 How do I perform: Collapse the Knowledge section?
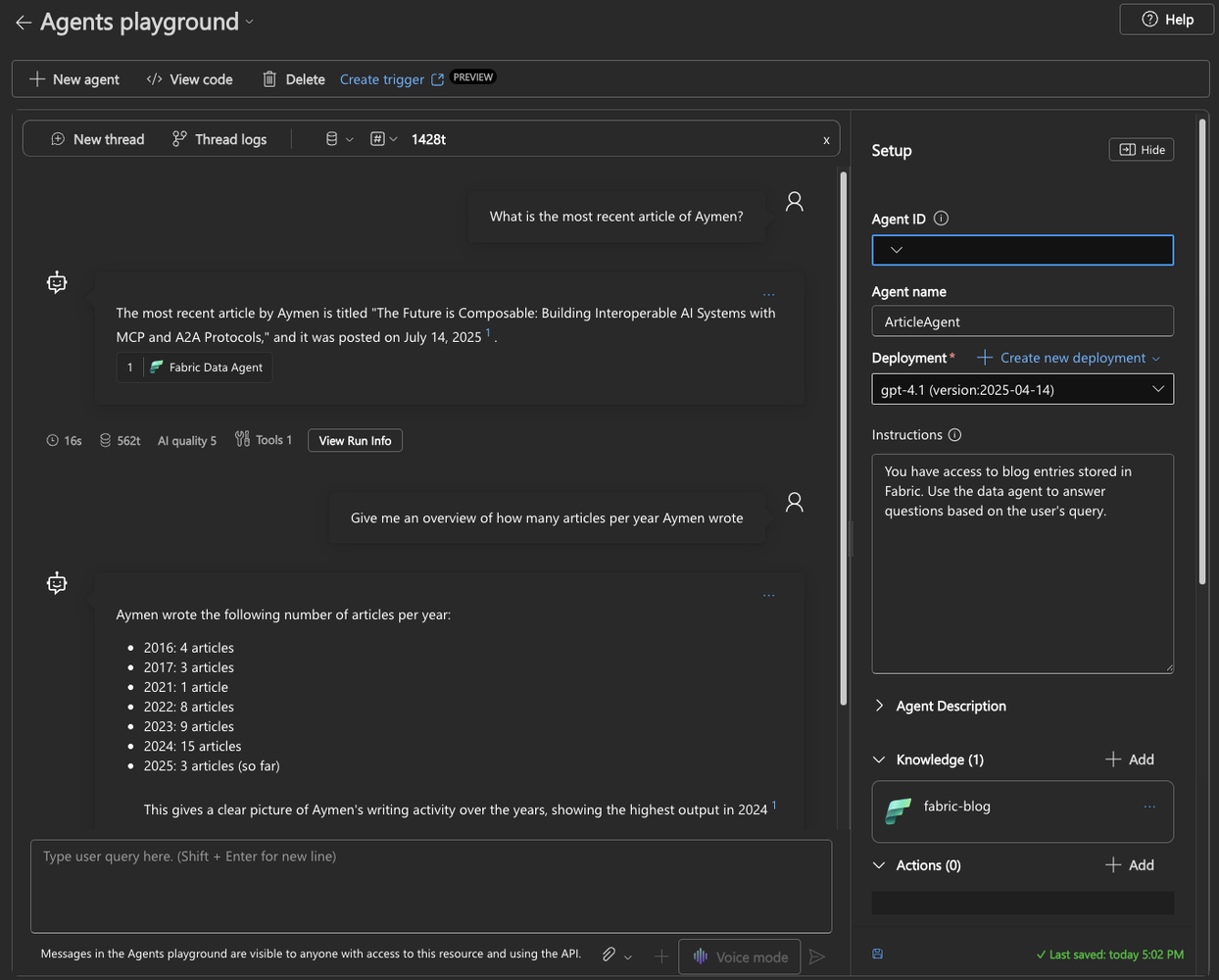click(x=878, y=759)
